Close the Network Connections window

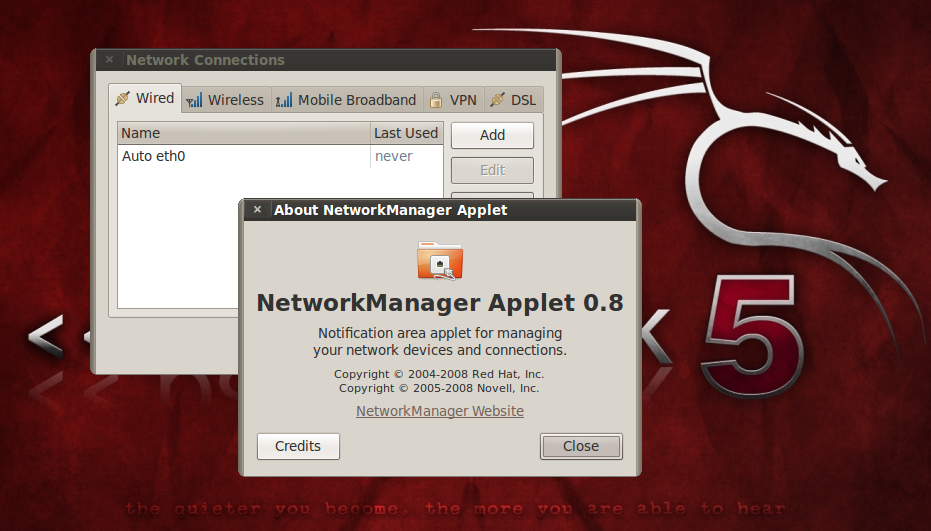[109, 59]
